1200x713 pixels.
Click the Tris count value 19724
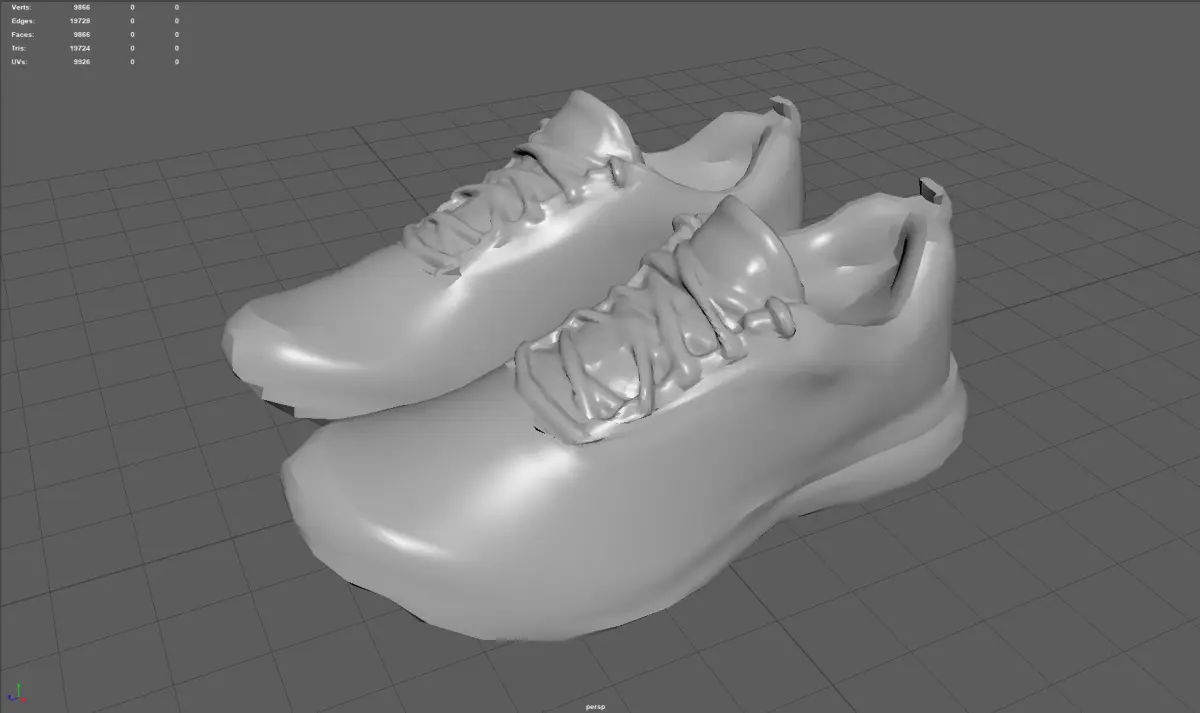[x=80, y=48]
